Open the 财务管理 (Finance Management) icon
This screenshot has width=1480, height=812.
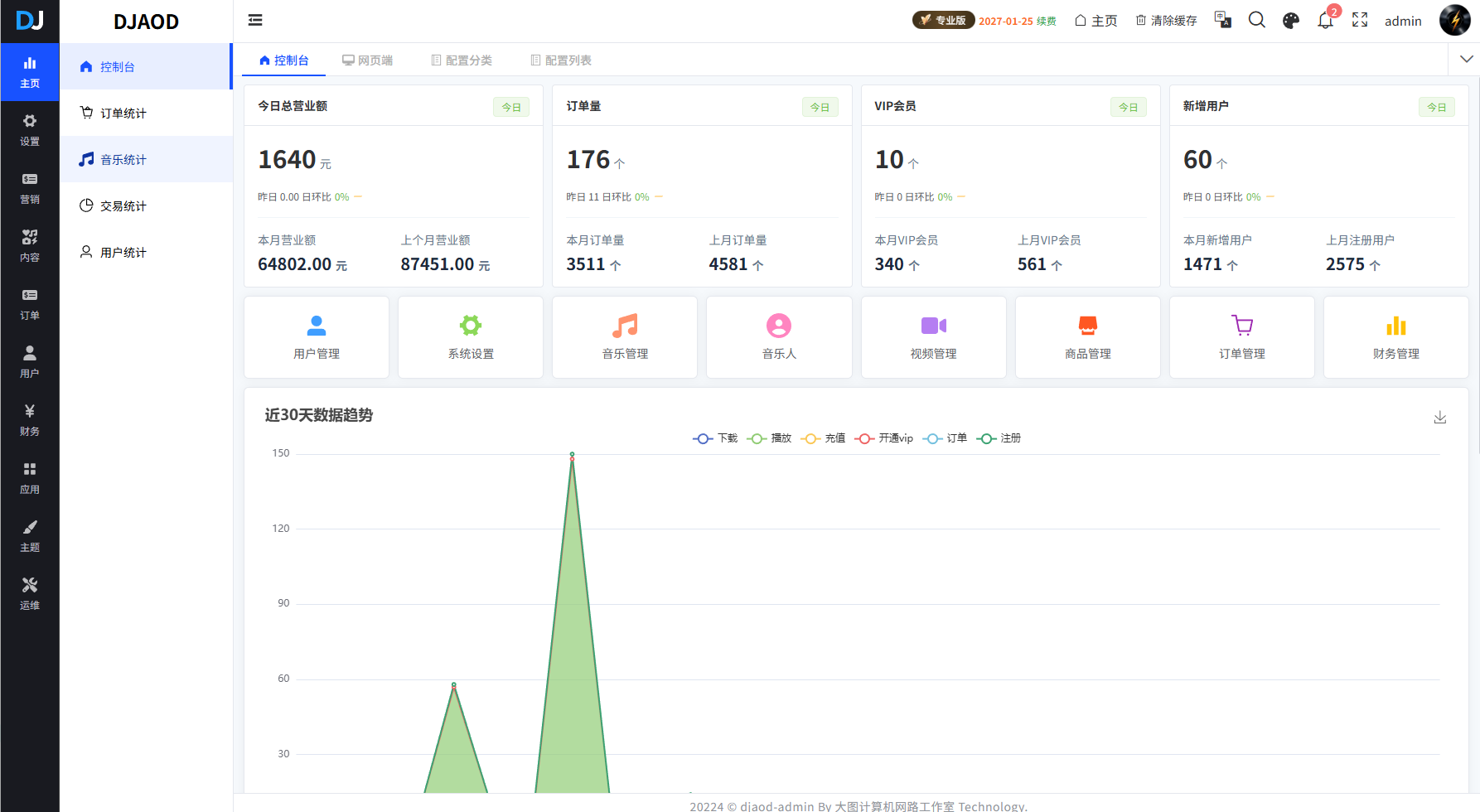[x=1395, y=336]
